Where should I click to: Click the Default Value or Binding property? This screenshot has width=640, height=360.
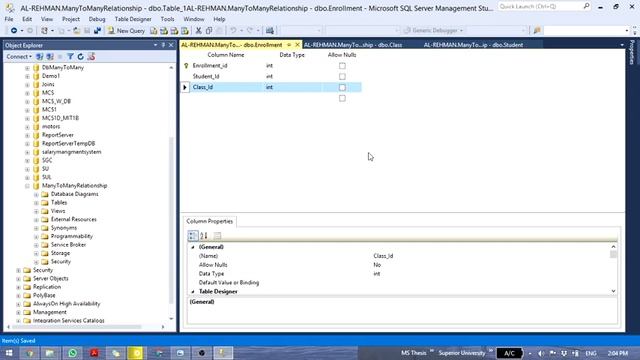229,283
